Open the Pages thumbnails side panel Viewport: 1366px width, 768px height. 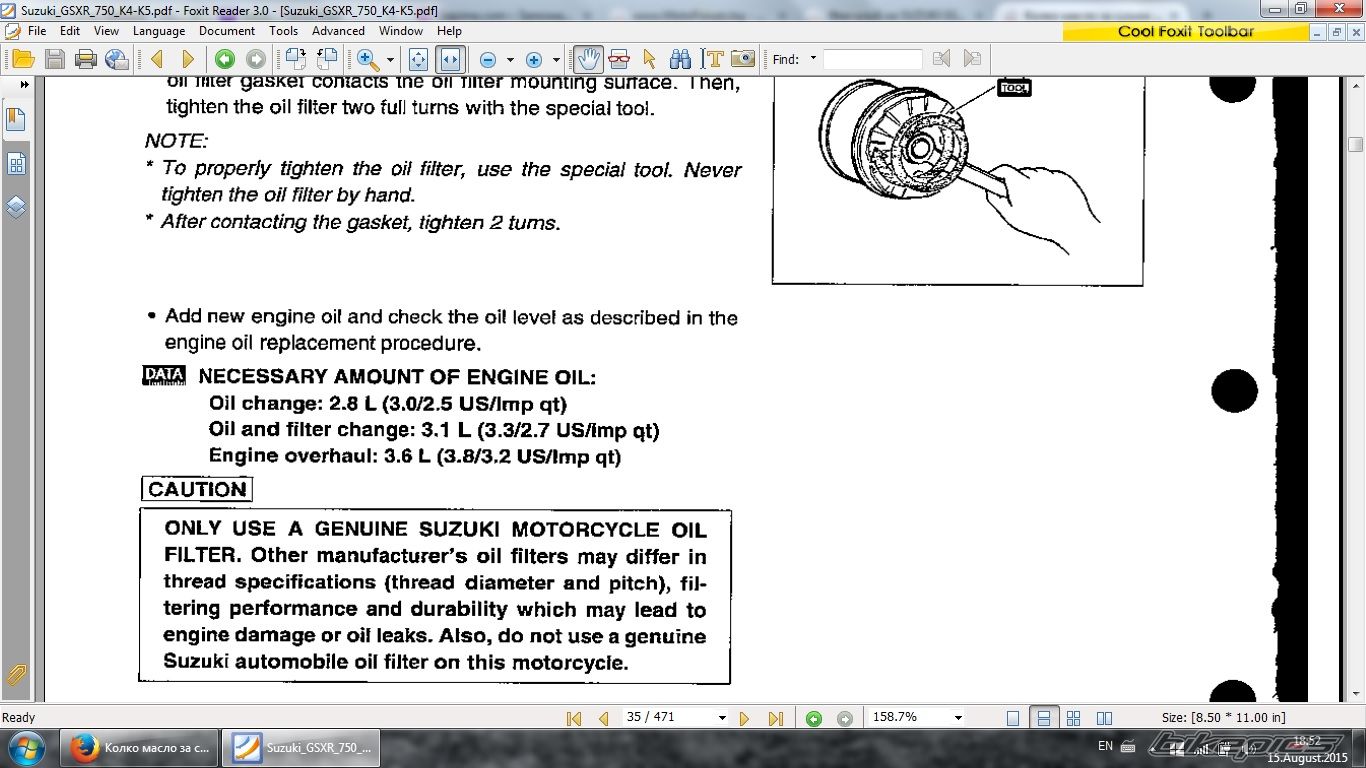pos(16,164)
